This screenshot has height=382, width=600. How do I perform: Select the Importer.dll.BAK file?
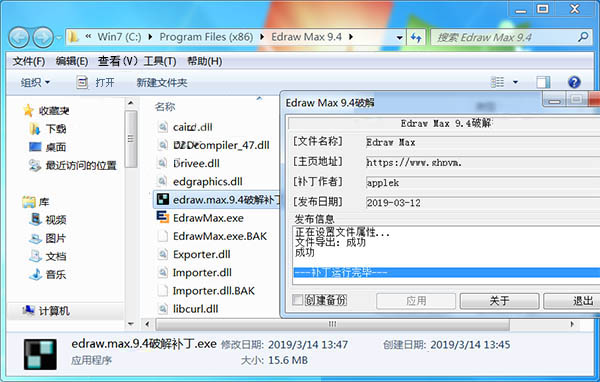214,291
